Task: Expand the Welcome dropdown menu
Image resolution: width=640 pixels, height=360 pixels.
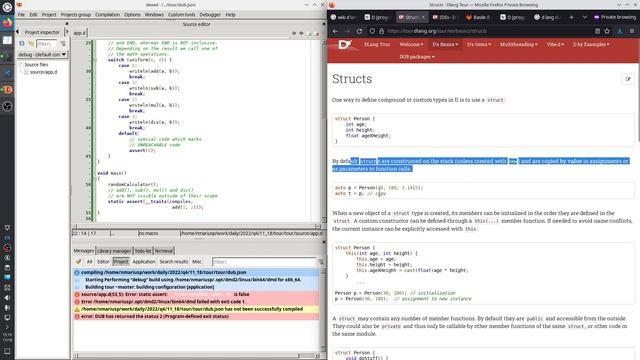Action: coord(411,44)
